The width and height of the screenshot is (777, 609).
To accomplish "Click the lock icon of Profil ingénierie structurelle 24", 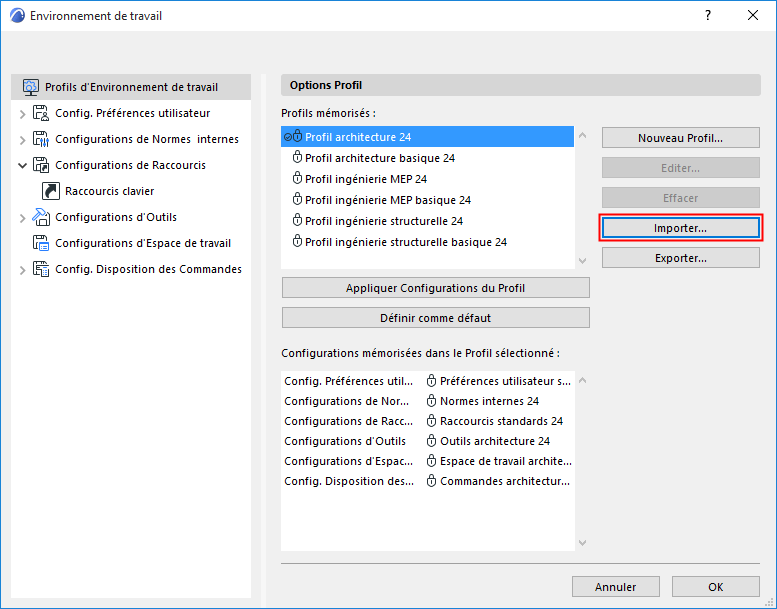I will (x=297, y=221).
